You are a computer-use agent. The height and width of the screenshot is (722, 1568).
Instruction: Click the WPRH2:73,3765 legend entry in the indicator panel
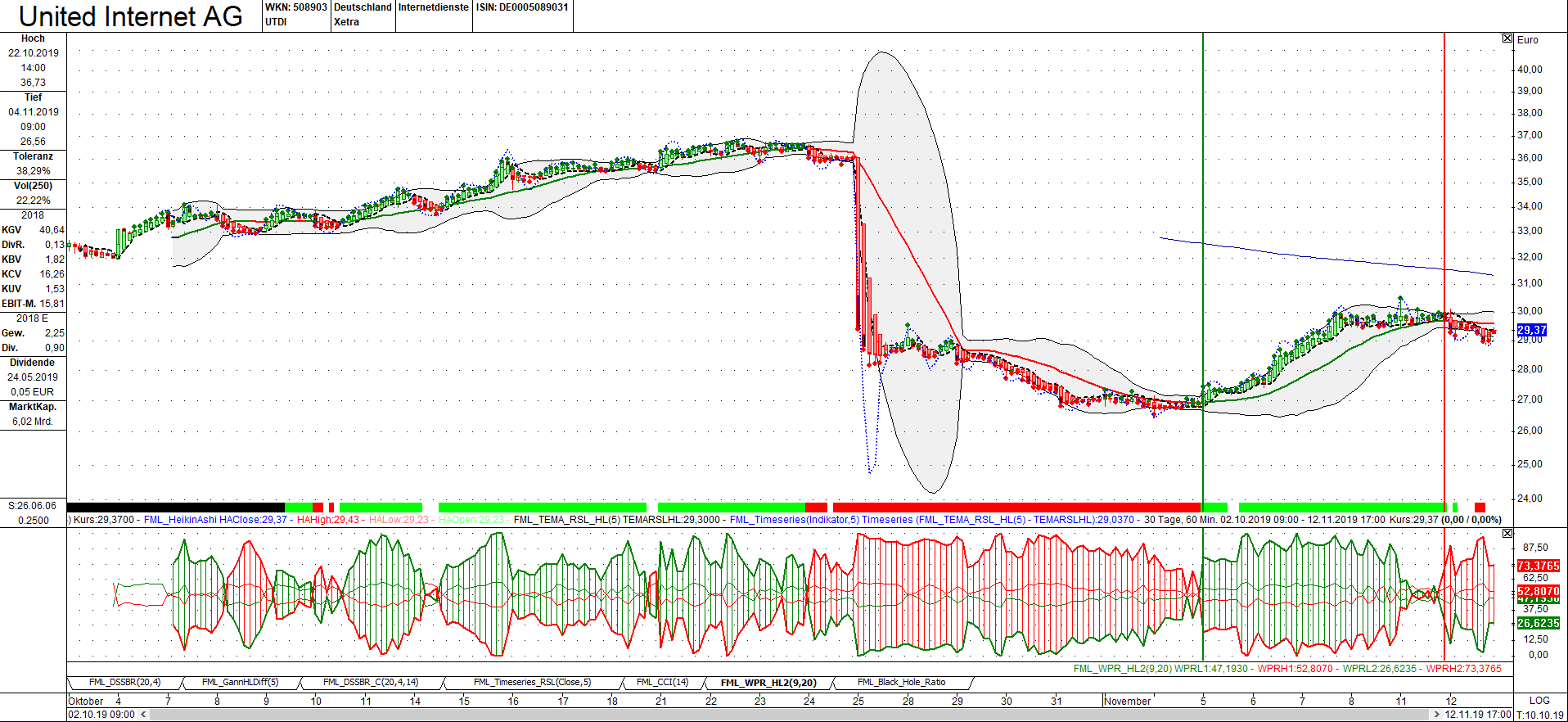1464,669
